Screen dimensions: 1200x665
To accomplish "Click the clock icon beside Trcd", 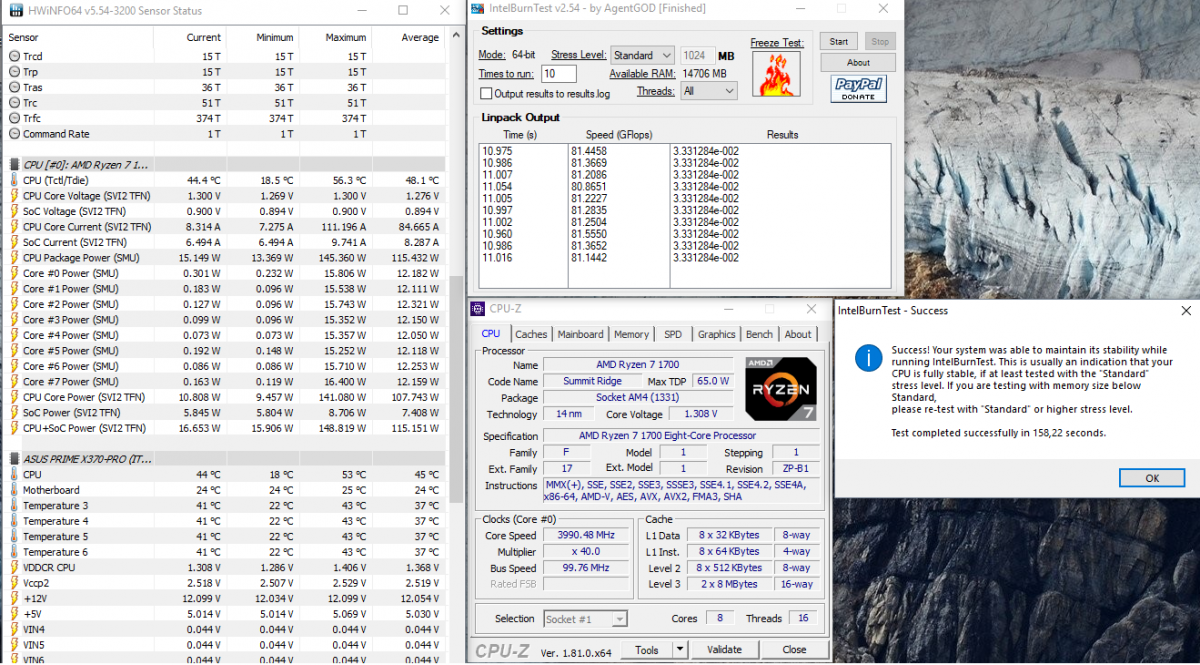I will pos(14,56).
